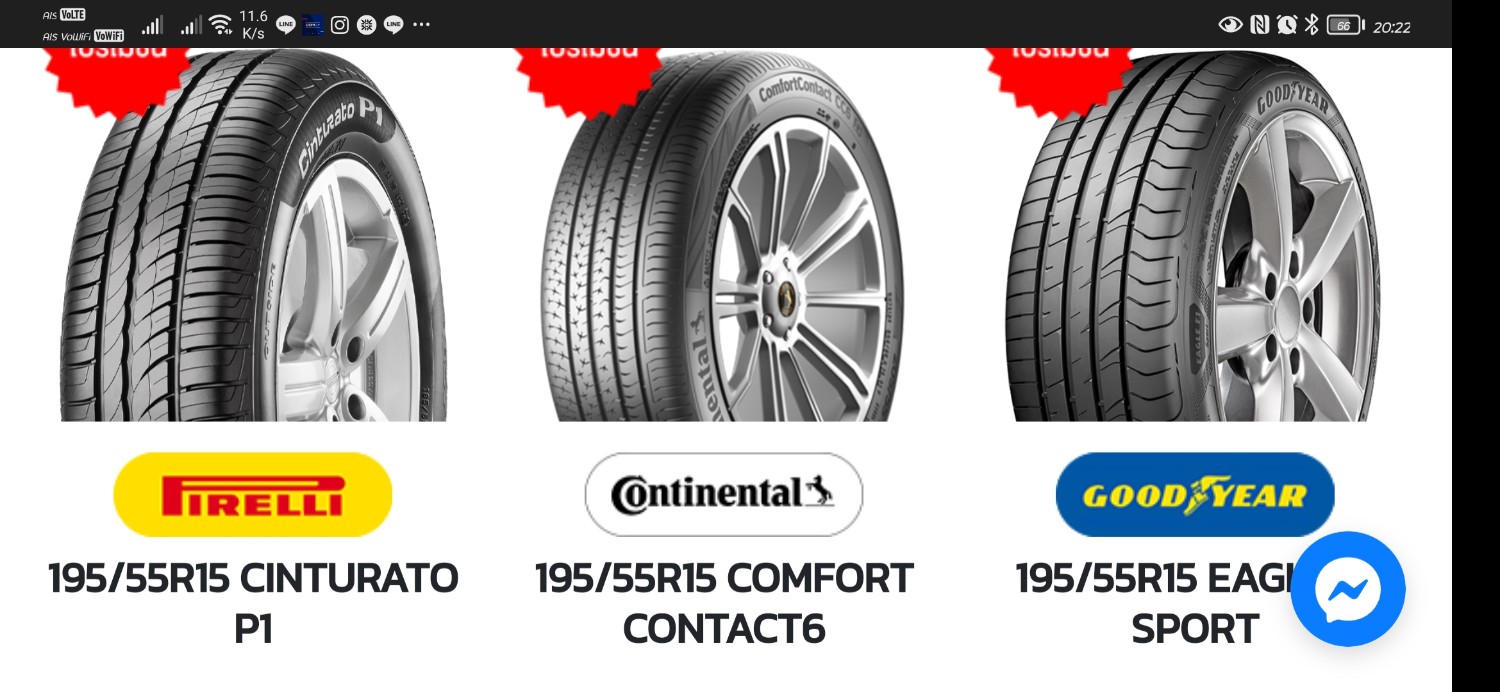
Task: View the Goodyear Eagle Sport tire image
Action: tap(1195, 235)
